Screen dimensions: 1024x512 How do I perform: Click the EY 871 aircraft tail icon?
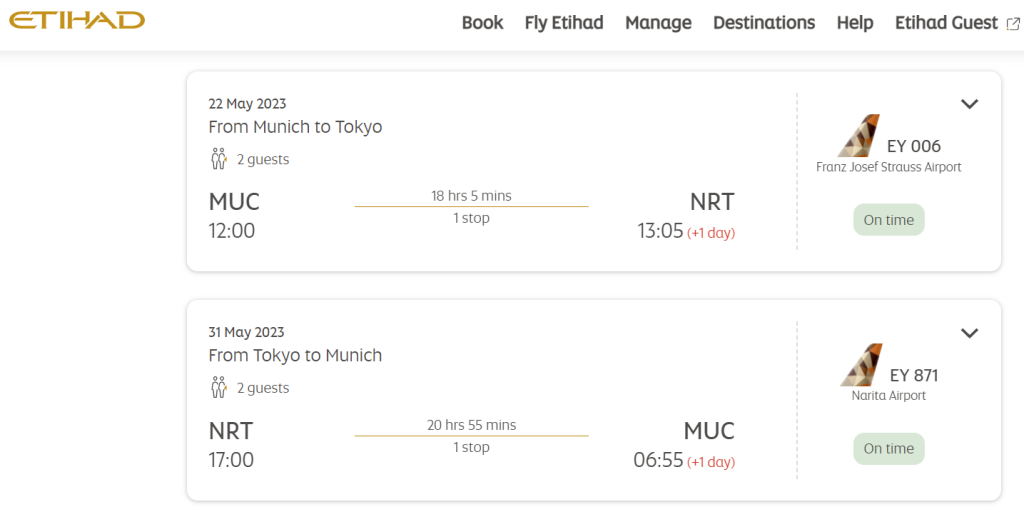861,364
